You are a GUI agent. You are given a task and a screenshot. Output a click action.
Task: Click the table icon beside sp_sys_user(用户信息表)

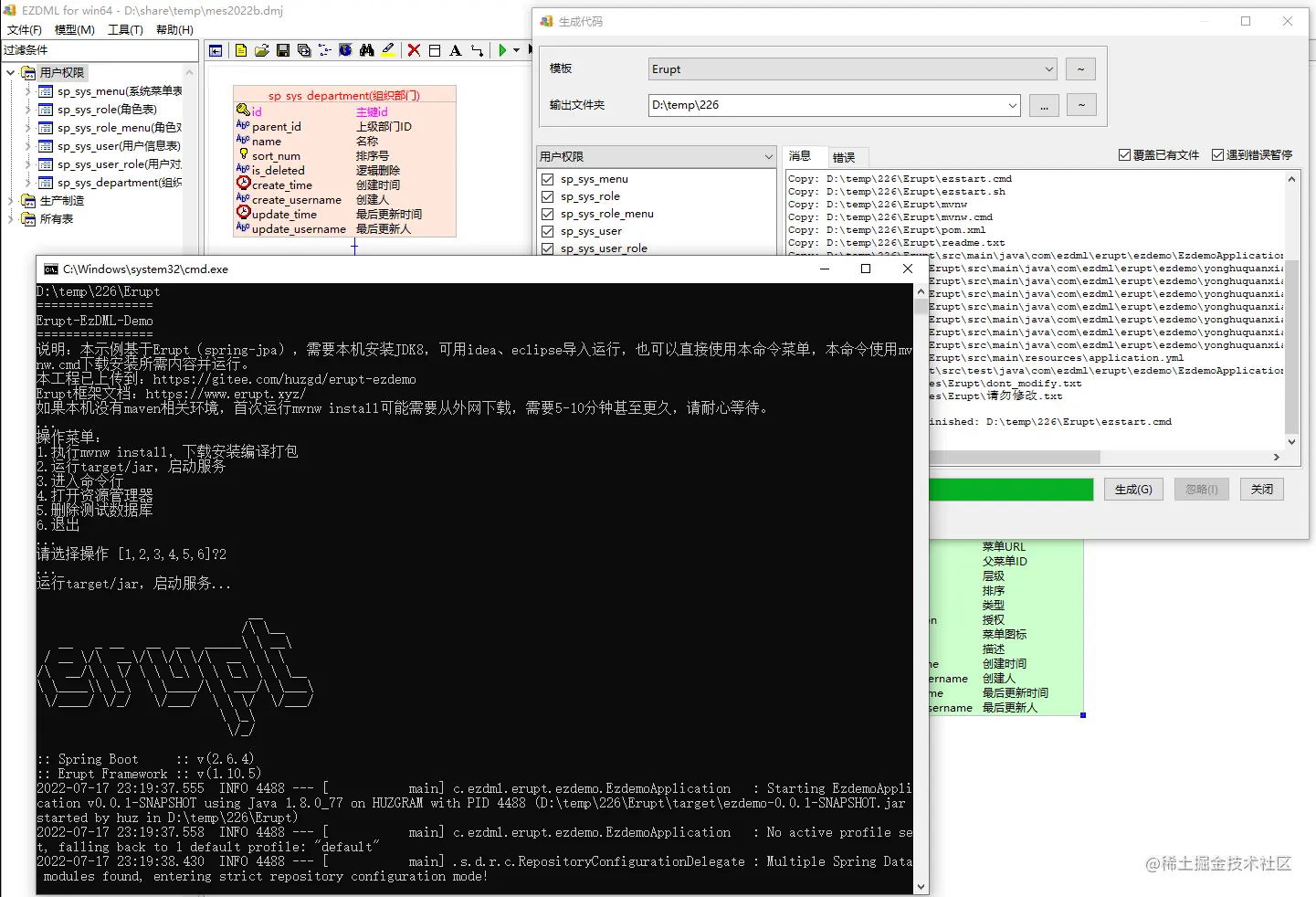[x=46, y=146]
